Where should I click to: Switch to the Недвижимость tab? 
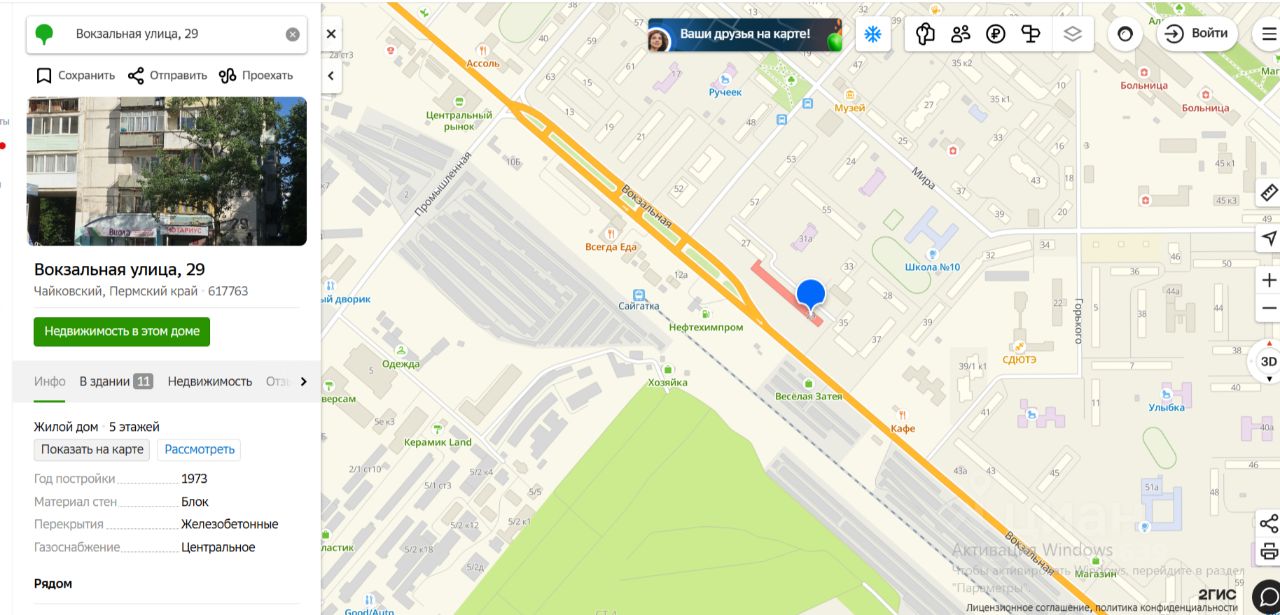[x=210, y=381]
